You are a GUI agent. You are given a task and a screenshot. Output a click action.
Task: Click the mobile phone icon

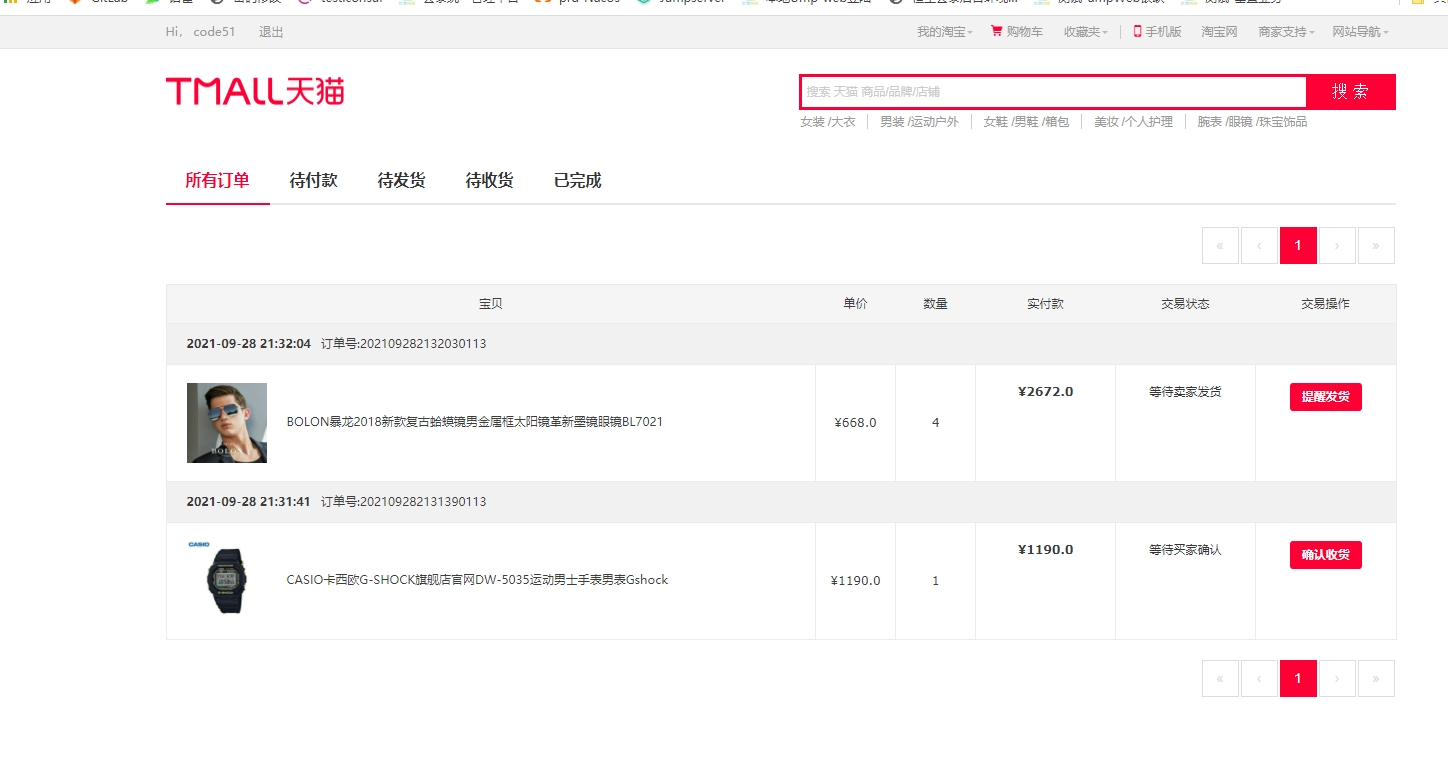click(x=1137, y=31)
